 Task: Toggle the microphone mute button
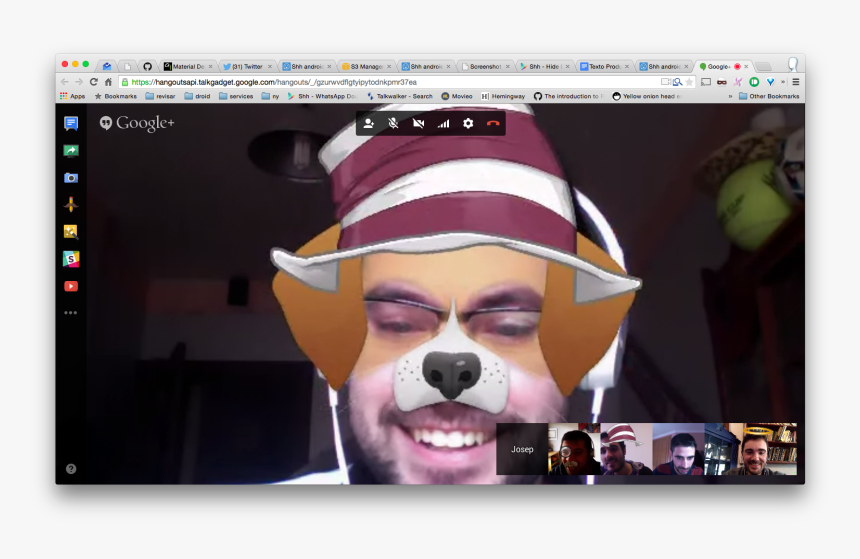point(394,124)
